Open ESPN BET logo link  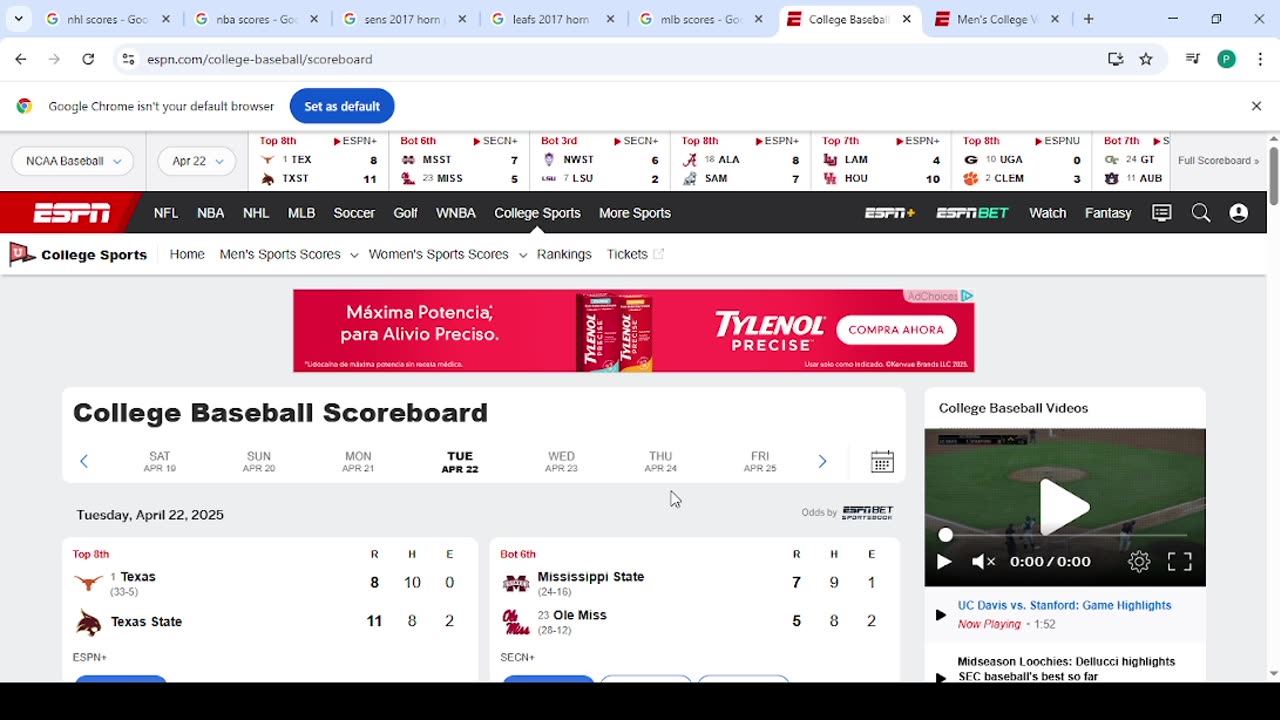pos(972,213)
